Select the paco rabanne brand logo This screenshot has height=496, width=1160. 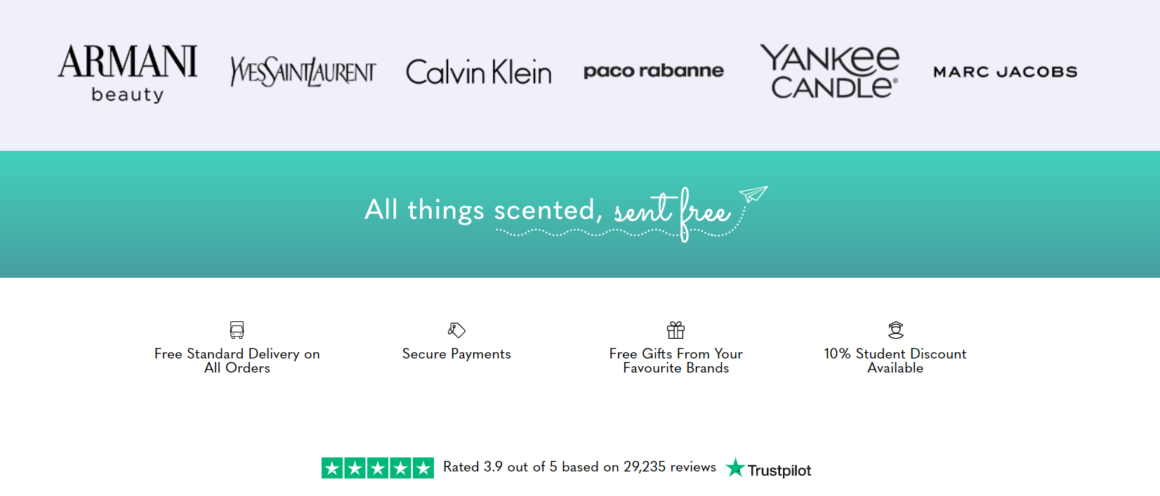click(x=654, y=71)
